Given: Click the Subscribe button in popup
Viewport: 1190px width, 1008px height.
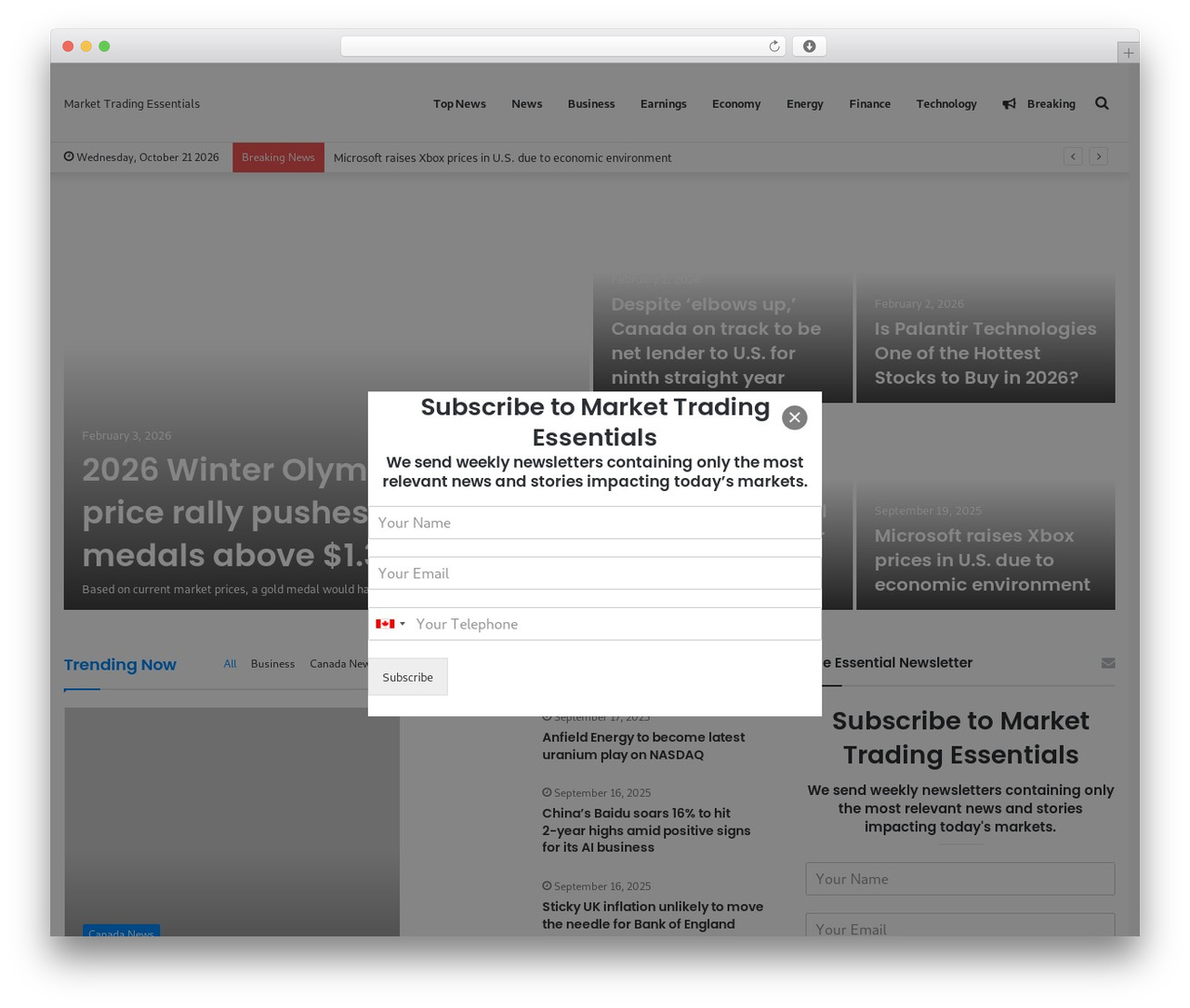Looking at the screenshot, I should [407, 677].
